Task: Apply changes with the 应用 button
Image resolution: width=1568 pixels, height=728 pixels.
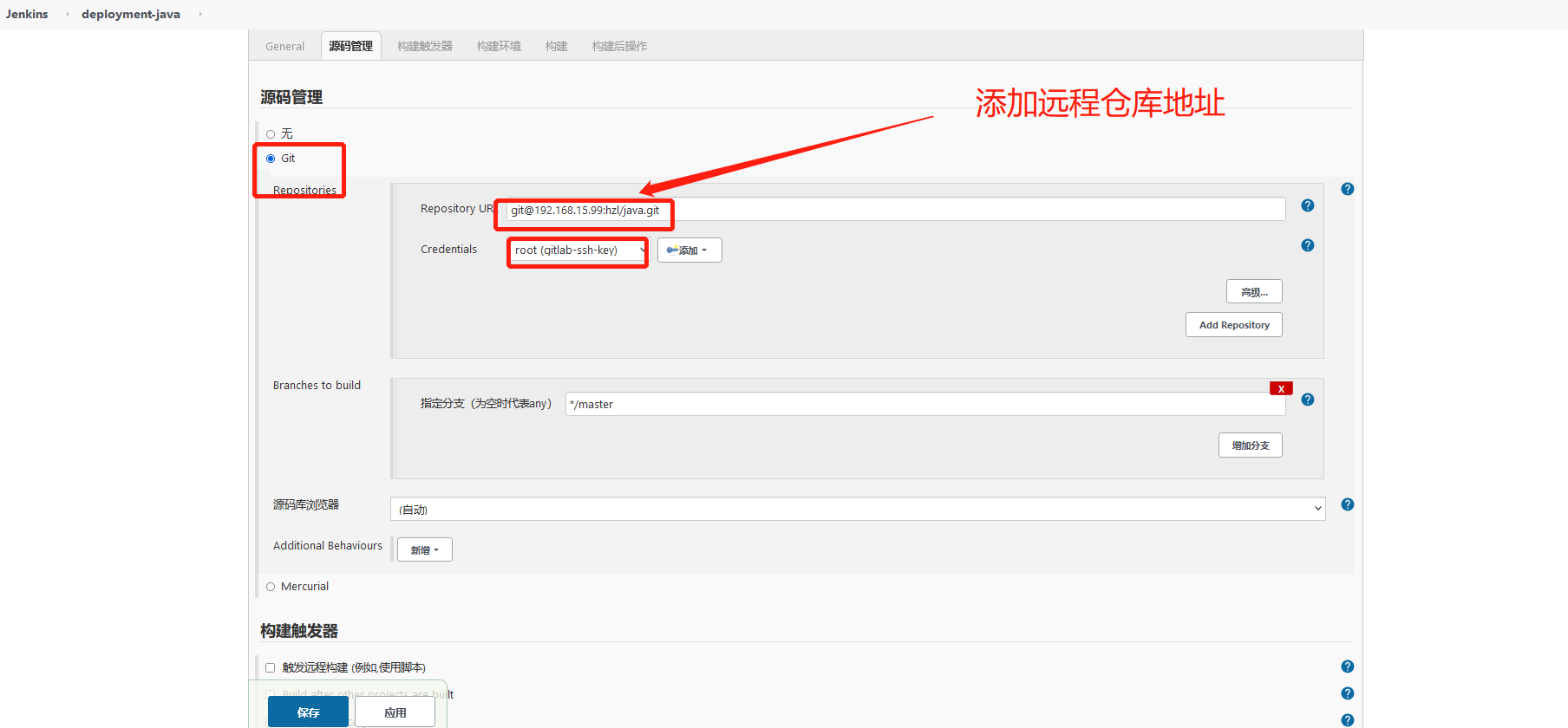Action: coord(395,712)
